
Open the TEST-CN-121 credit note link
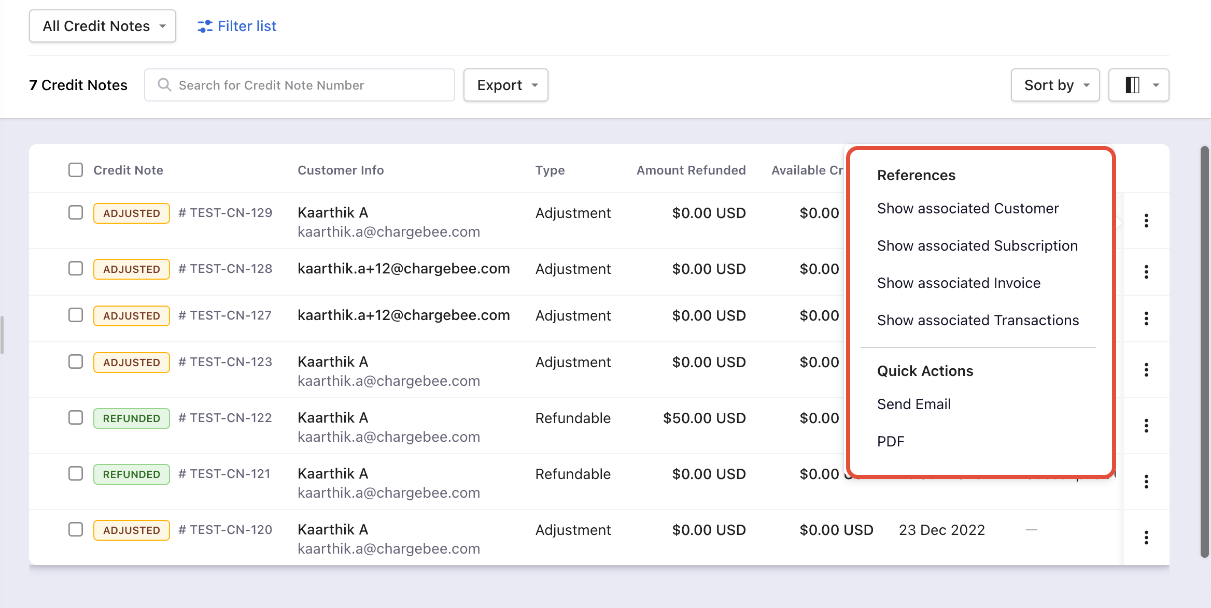tap(229, 474)
